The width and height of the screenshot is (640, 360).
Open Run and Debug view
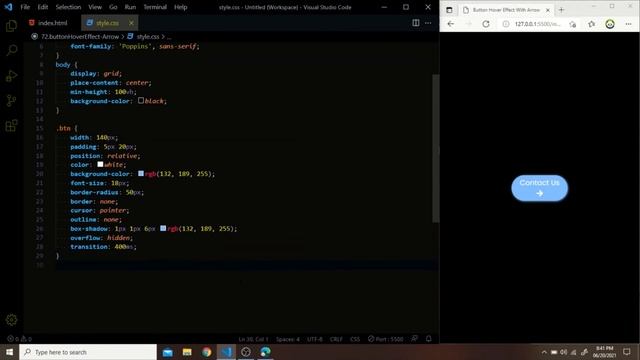point(11,76)
